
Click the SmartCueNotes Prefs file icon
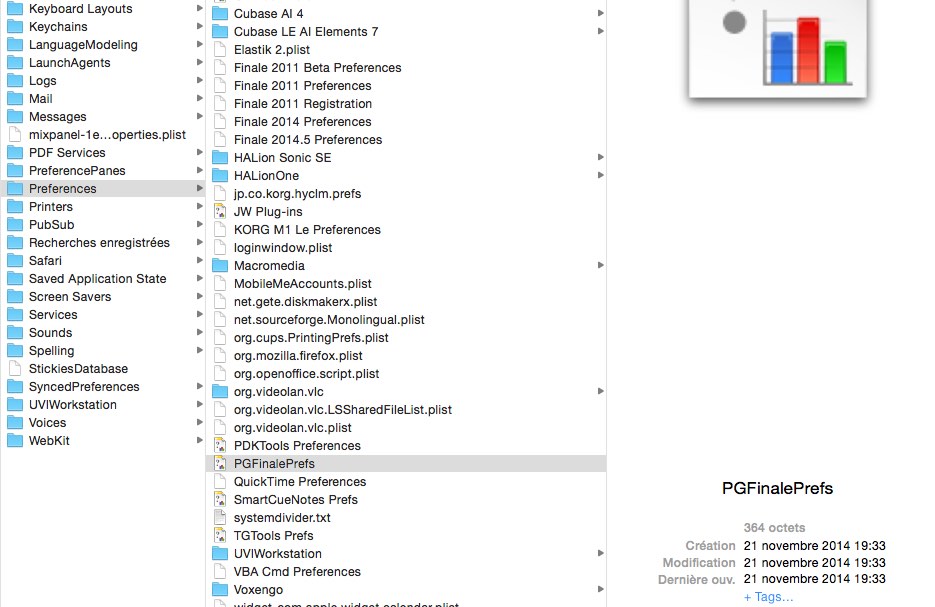click(x=220, y=500)
